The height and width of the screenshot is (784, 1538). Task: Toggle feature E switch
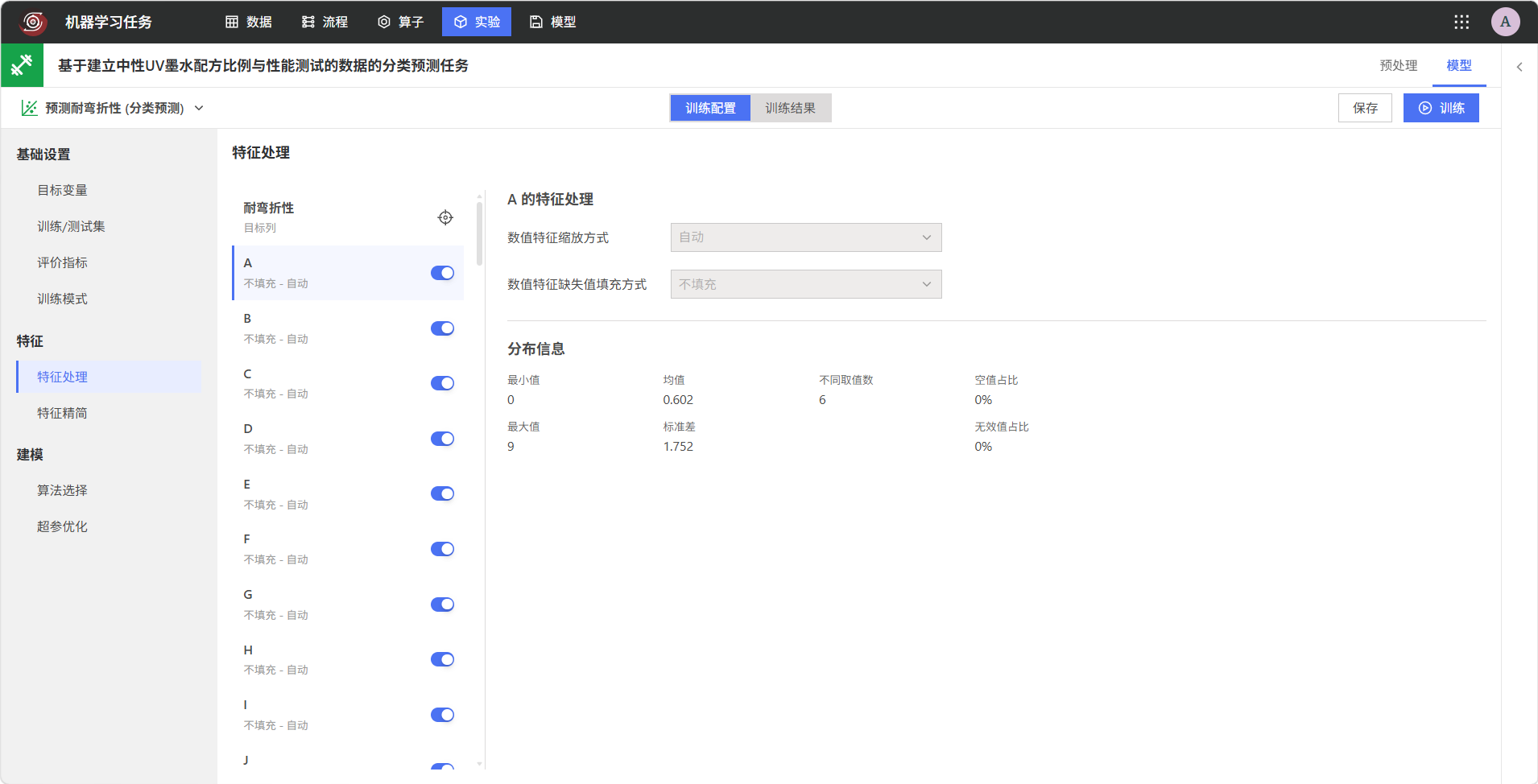[442, 493]
